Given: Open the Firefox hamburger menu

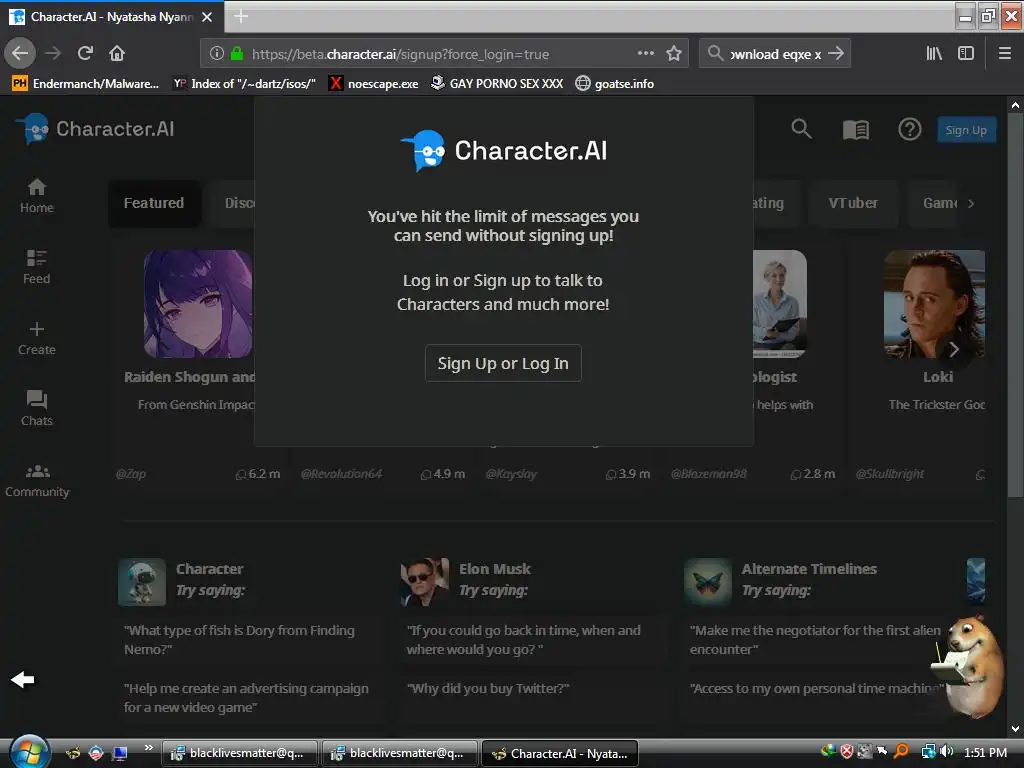Looking at the screenshot, I should click(x=1004, y=54).
